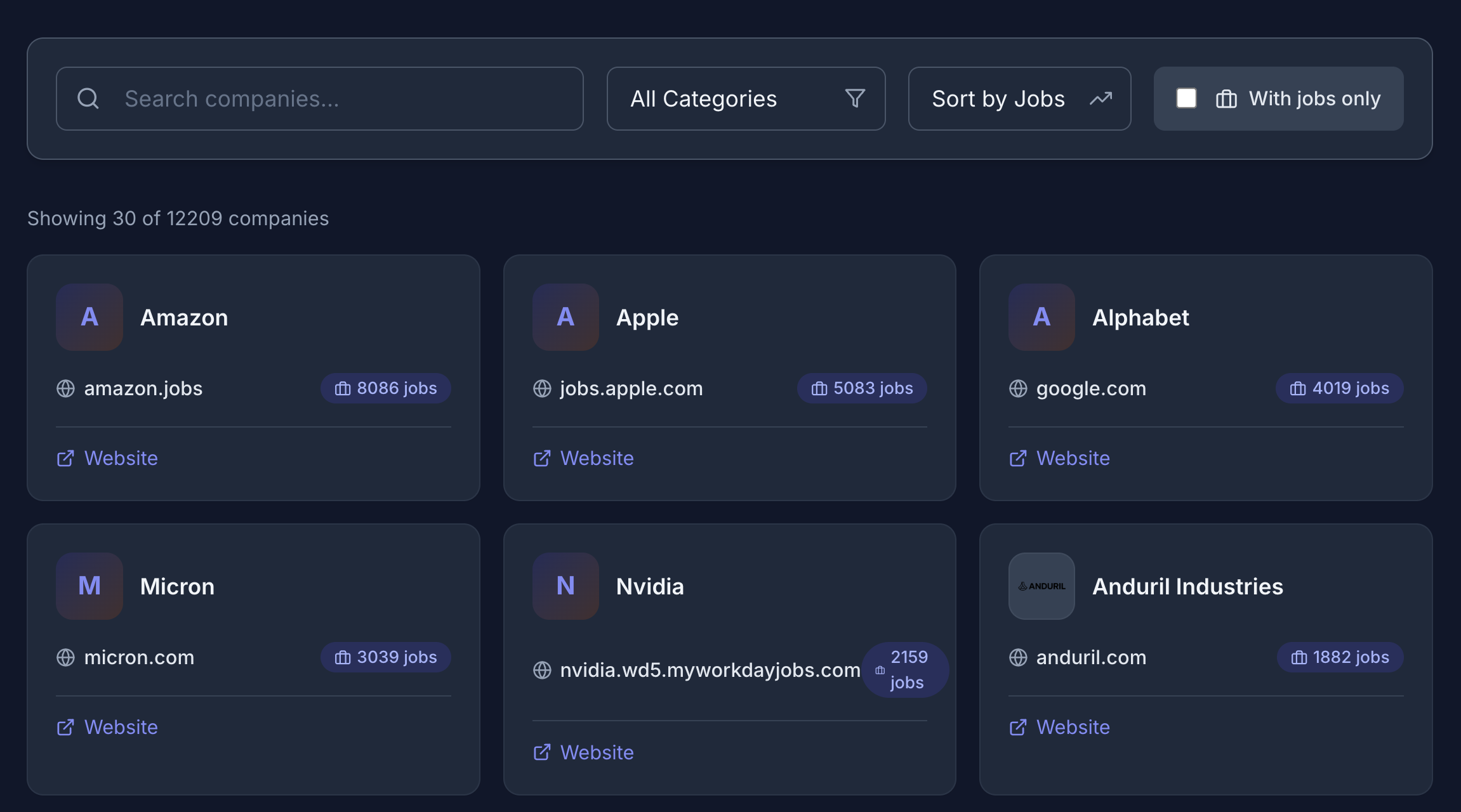Click the google.com domain text

[x=1091, y=388]
